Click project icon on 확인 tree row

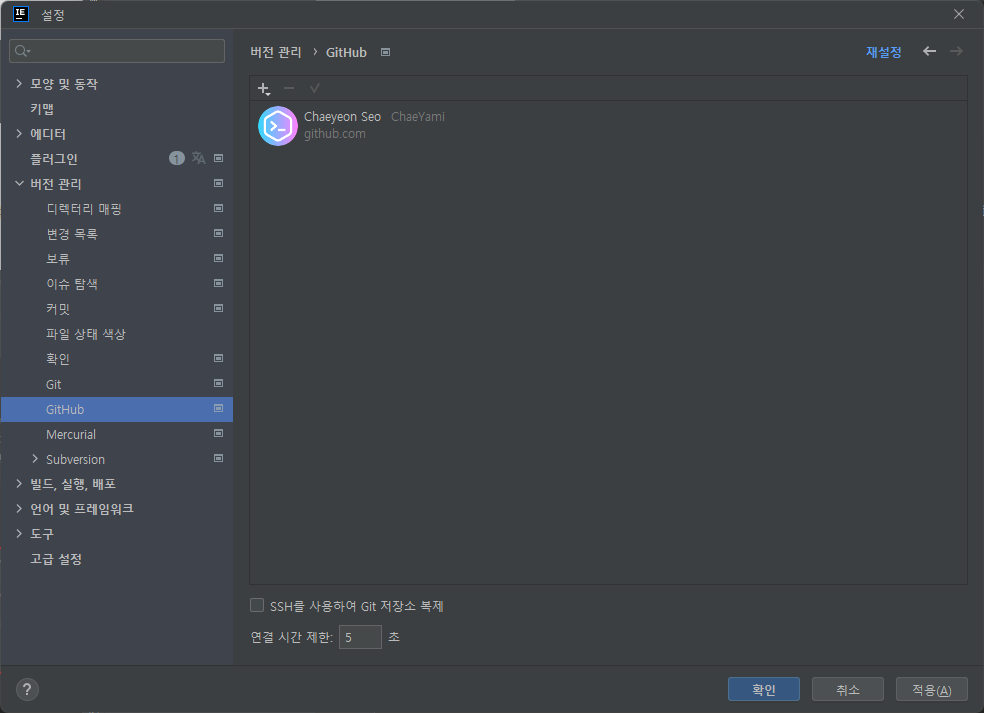click(x=218, y=358)
